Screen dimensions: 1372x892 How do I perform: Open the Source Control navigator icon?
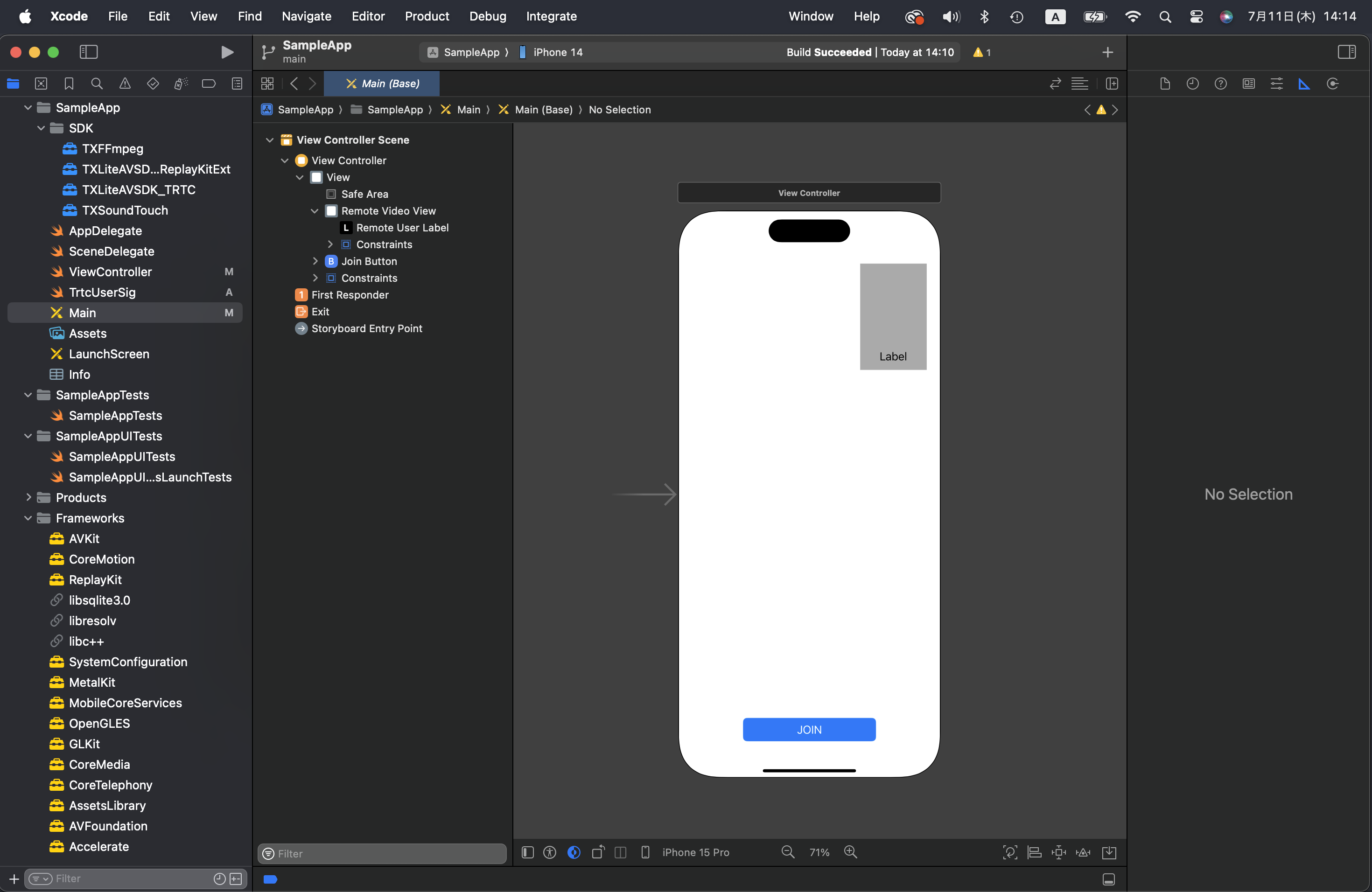41,84
